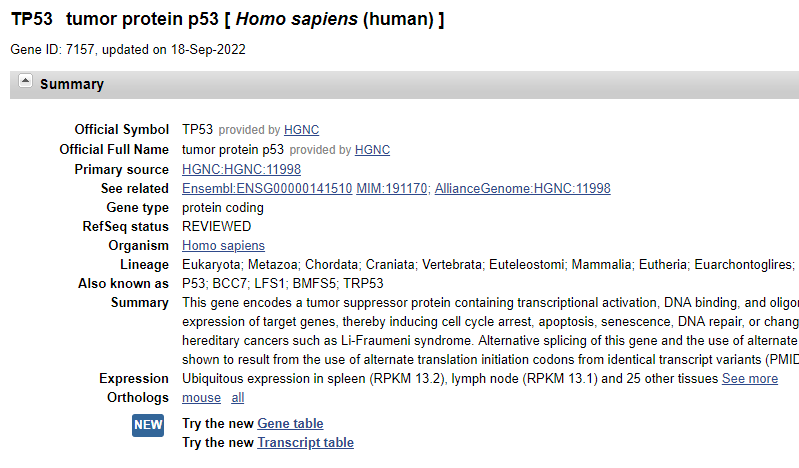Open HGNC link beside Official Full Name
Viewport: 799px width, 468px height.
(372, 150)
